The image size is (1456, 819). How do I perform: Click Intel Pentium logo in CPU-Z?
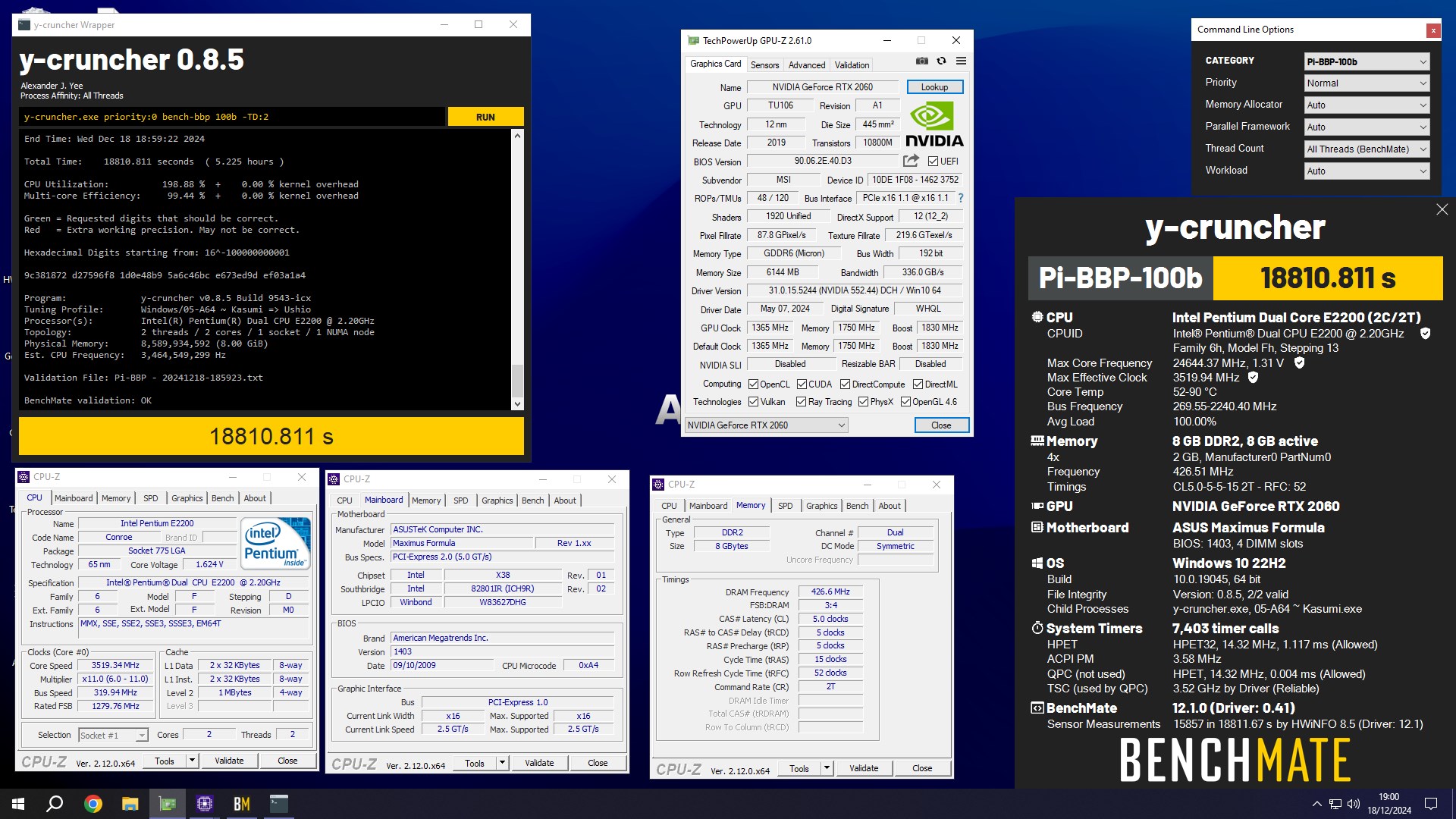coord(276,542)
